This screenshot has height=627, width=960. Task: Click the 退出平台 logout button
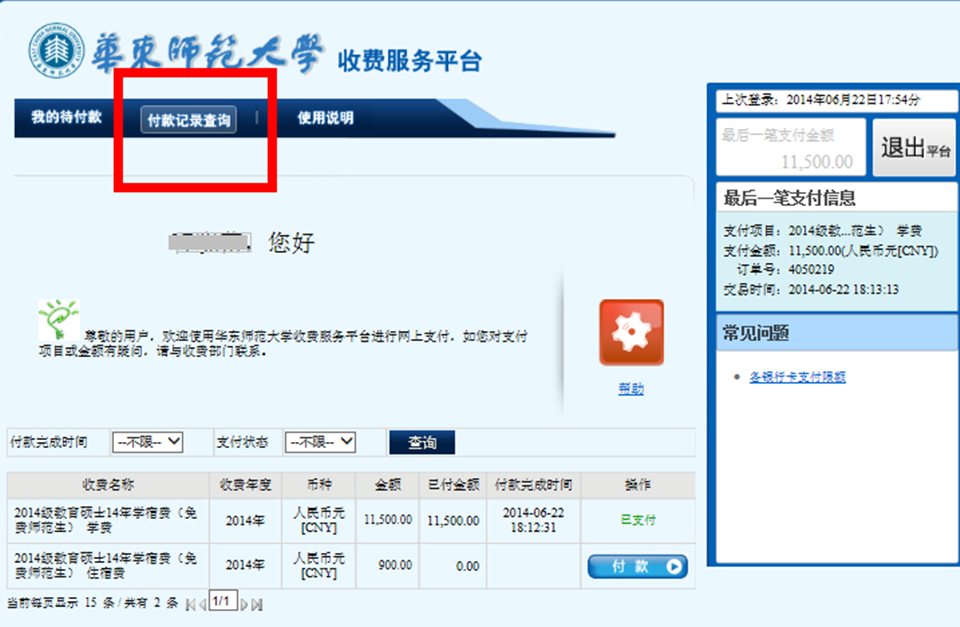click(x=915, y=148)
